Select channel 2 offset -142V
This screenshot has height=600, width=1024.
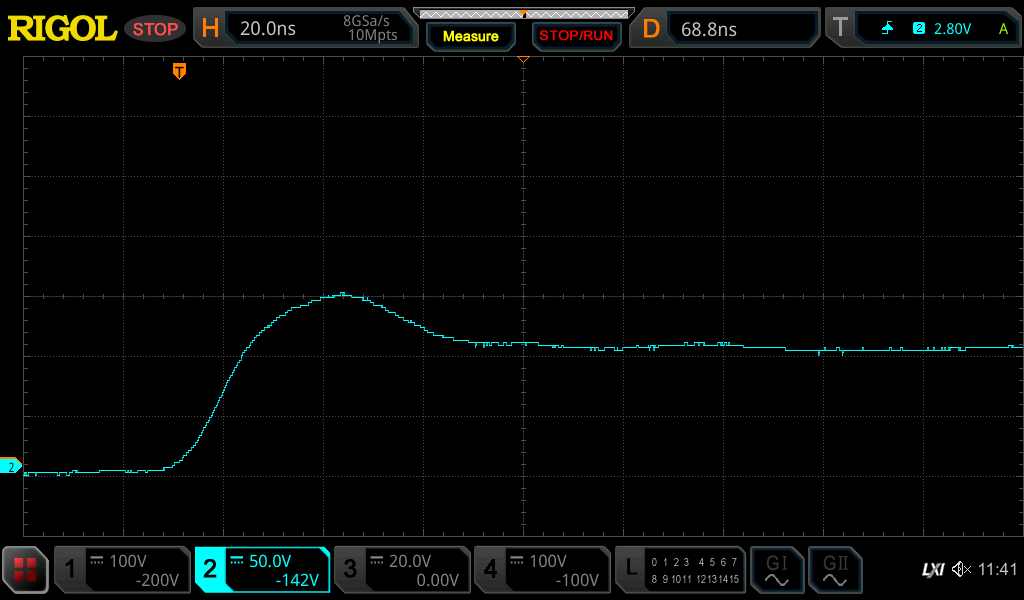pyautogui.click(x=297, y=580)
